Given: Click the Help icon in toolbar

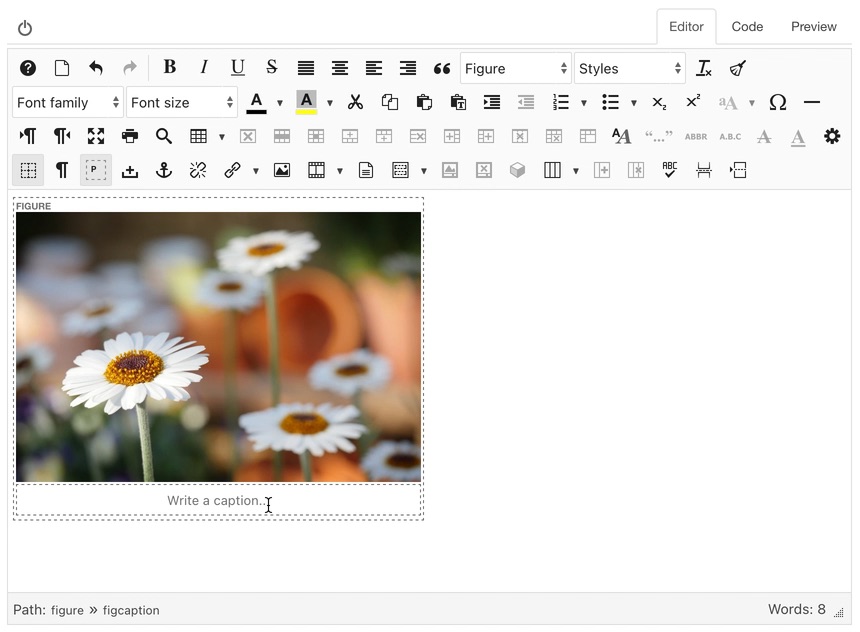Looking at the screenshot, I should pos(28,68).
